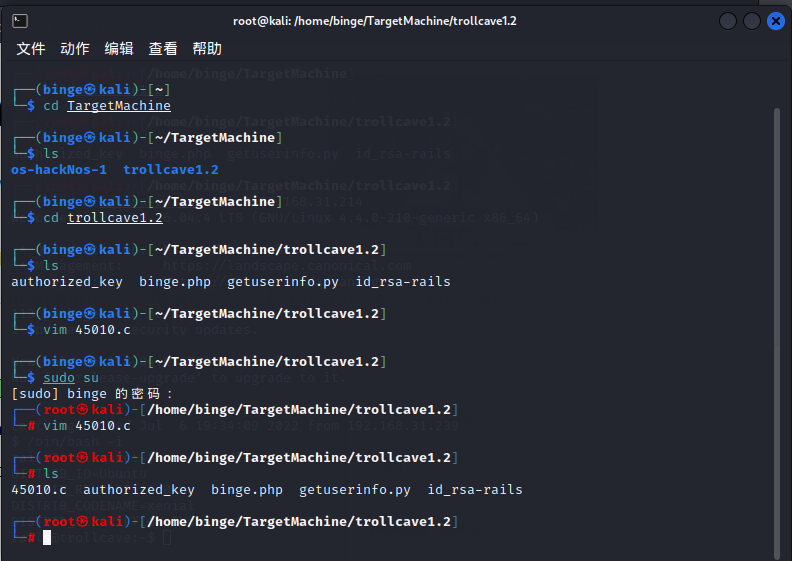This screenshot has width=792, height=561.
Task: Click the sudo command text
Action: [x=59, y=378]
